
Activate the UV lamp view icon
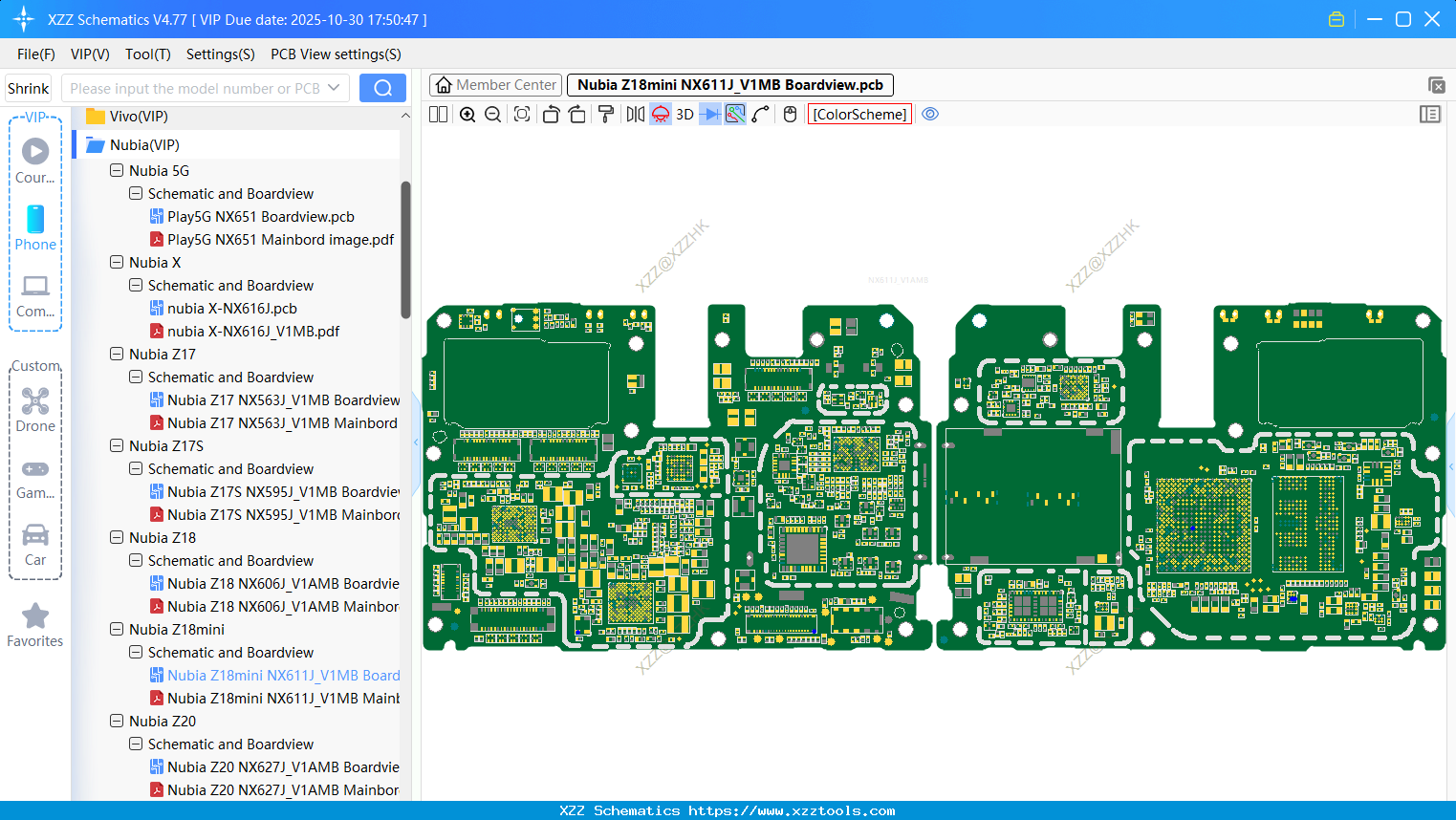[660, 114]
